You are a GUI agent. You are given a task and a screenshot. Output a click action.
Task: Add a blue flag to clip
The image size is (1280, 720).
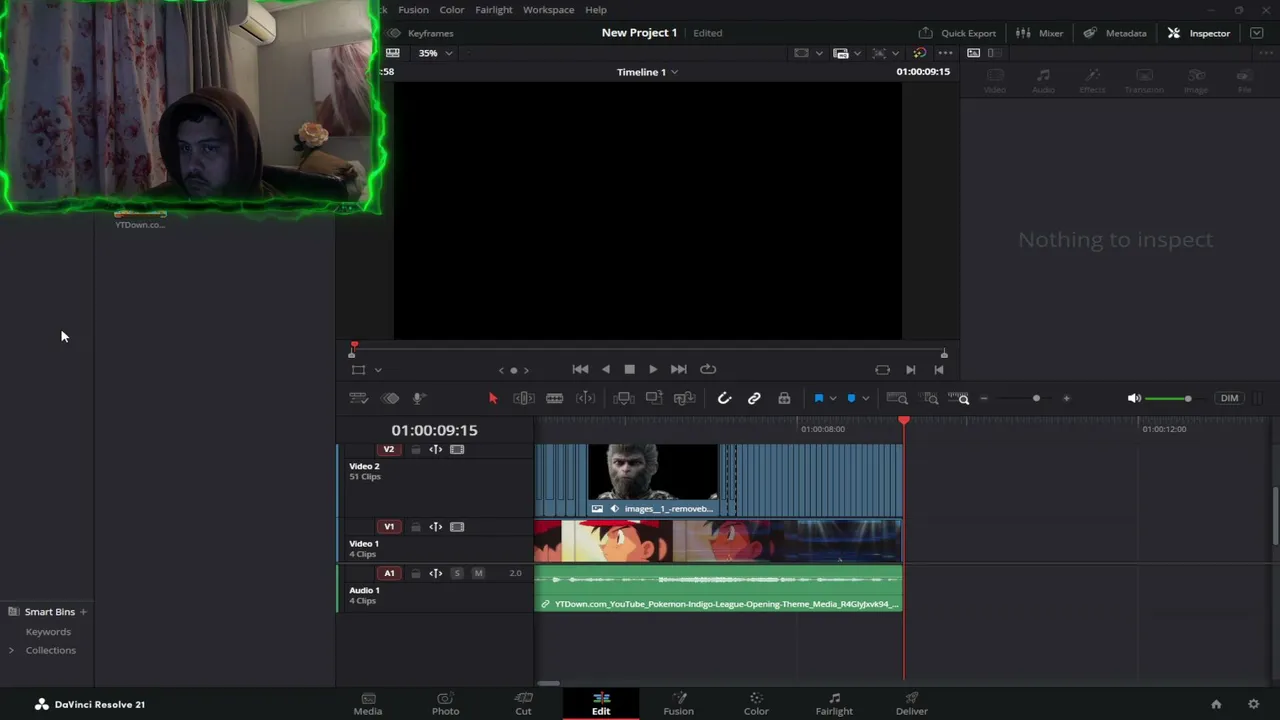[x=818, y=398]
